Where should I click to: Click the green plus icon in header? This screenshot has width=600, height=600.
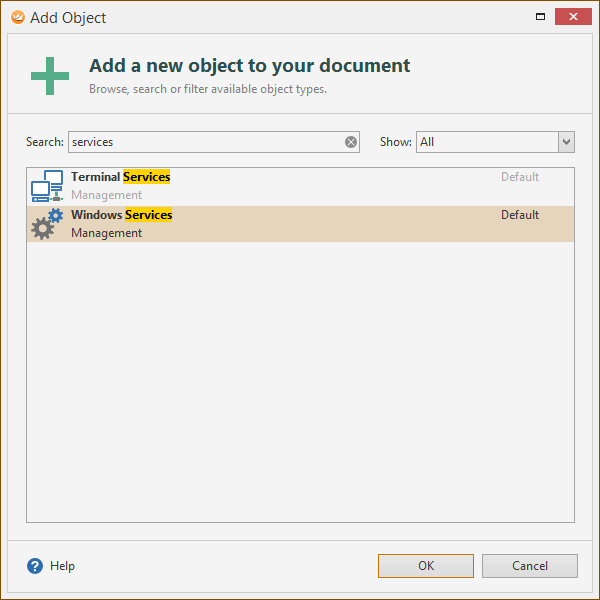coord(50,76)
